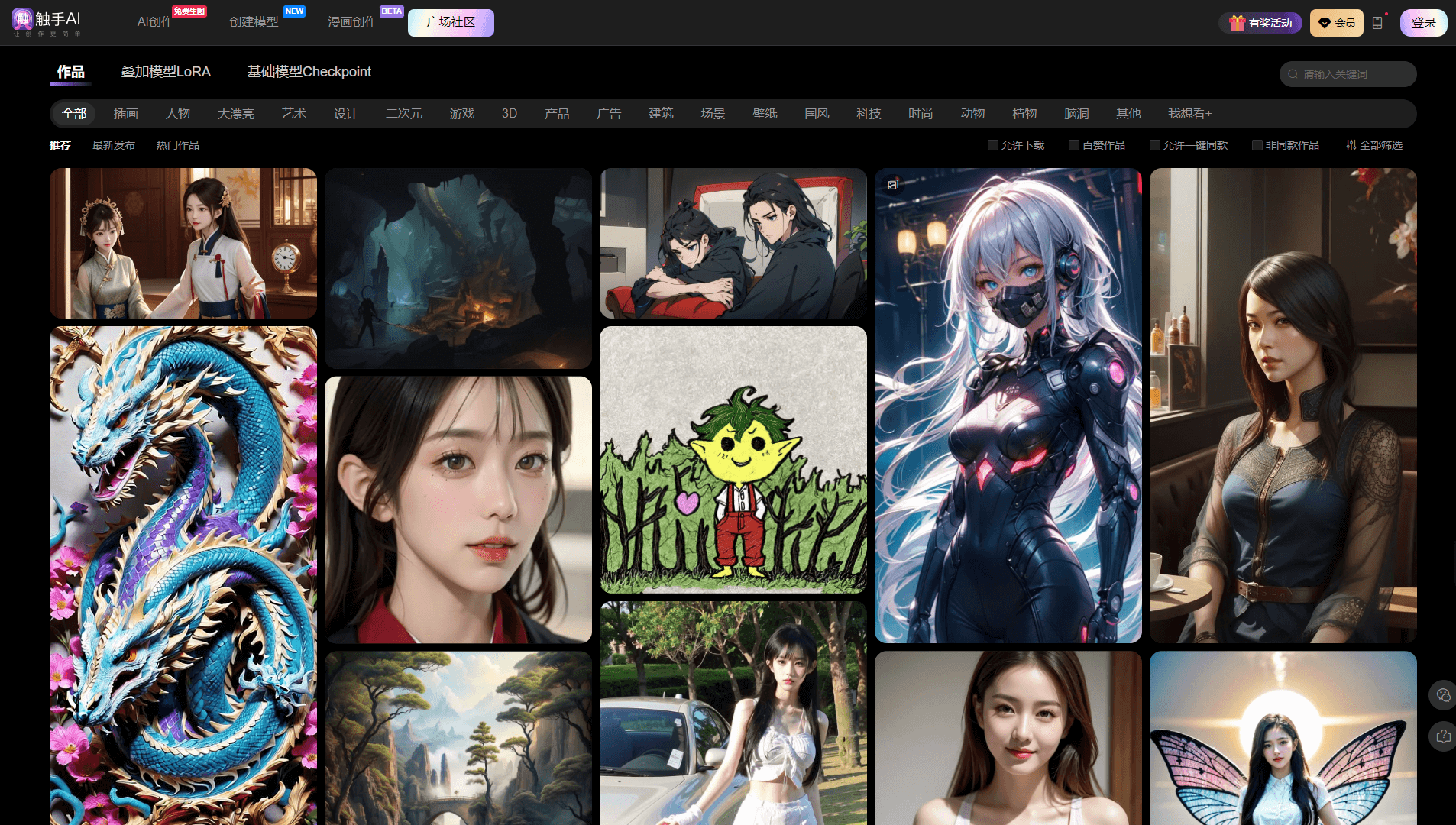The width and height of the screenshot is (1456, 825).
Task: Click the 登录 login button
Action: [1423, 23]
